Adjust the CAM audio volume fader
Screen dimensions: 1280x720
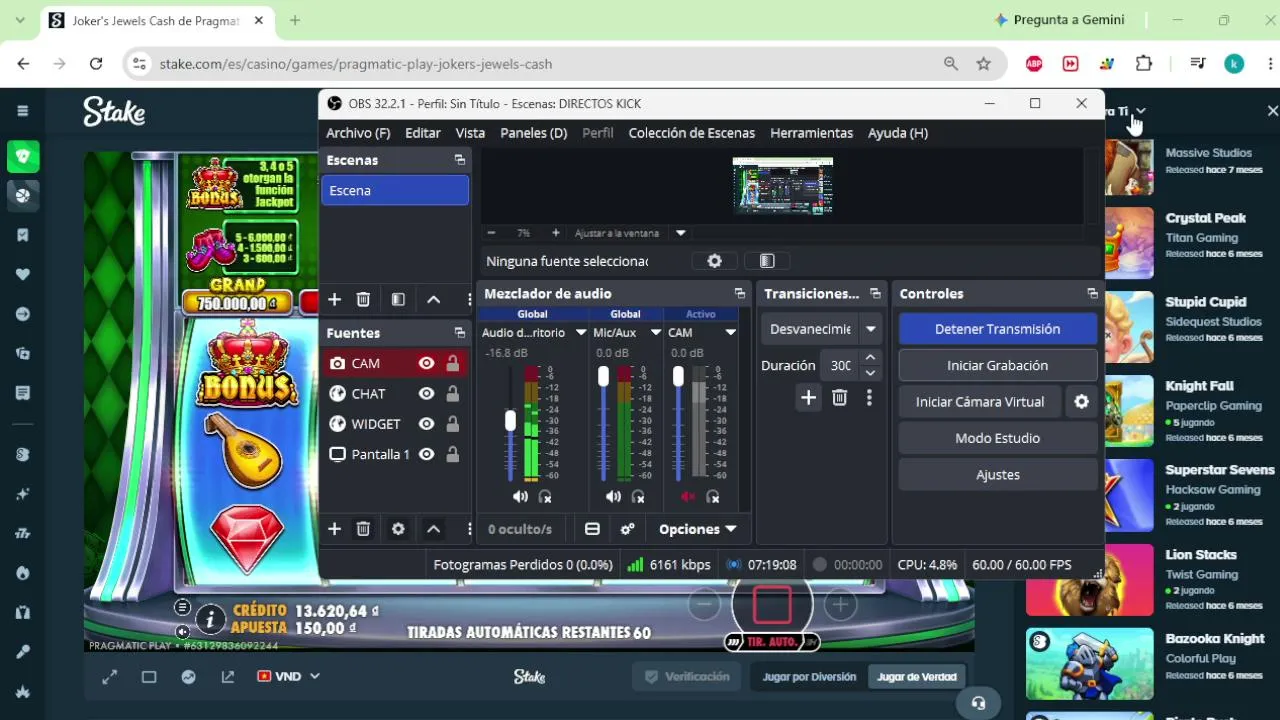(678, 376)
